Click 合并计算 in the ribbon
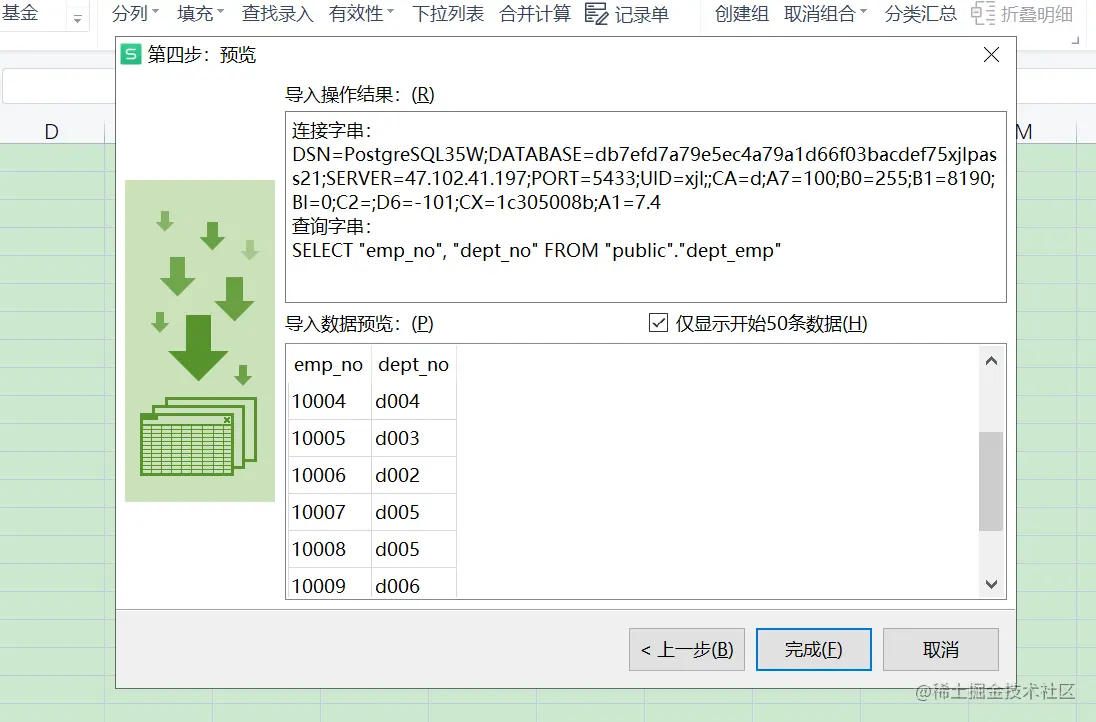The height and width of the screenshot is (722, 1096). click(535, 13)
